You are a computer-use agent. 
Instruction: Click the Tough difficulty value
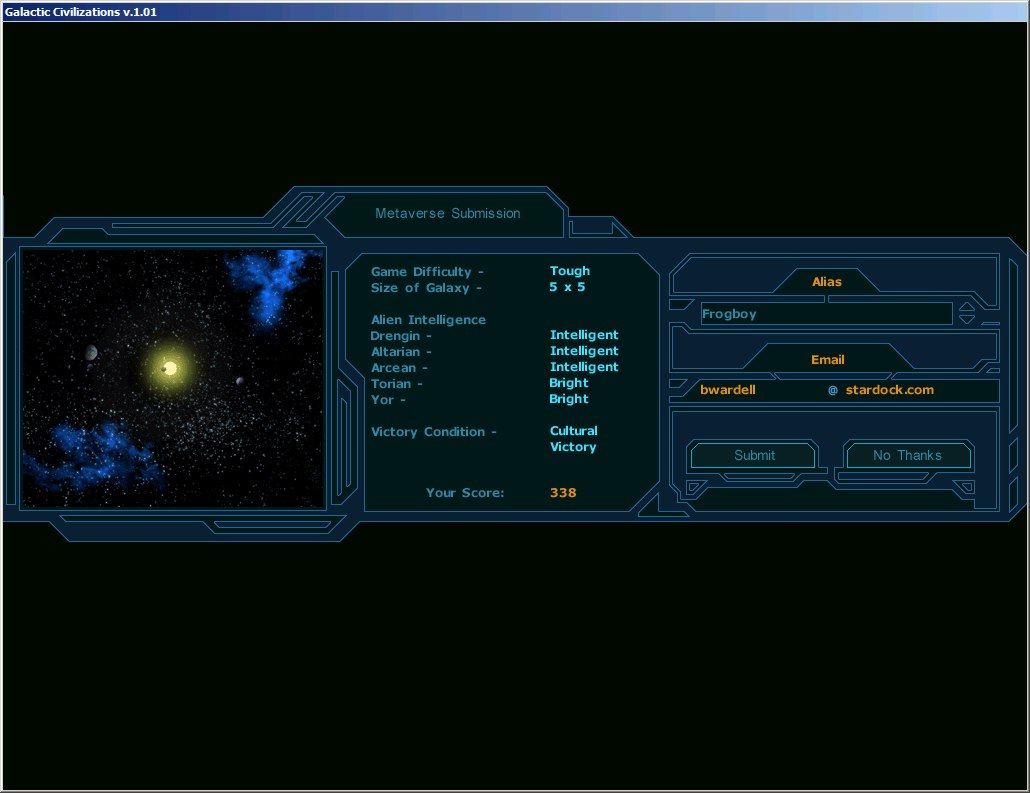(570, 271)
